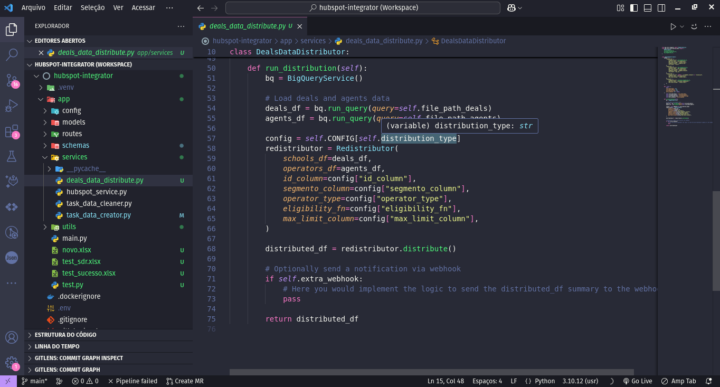720x387 pixels.
Task: Expand the routes folder
Action: point(72,134)
